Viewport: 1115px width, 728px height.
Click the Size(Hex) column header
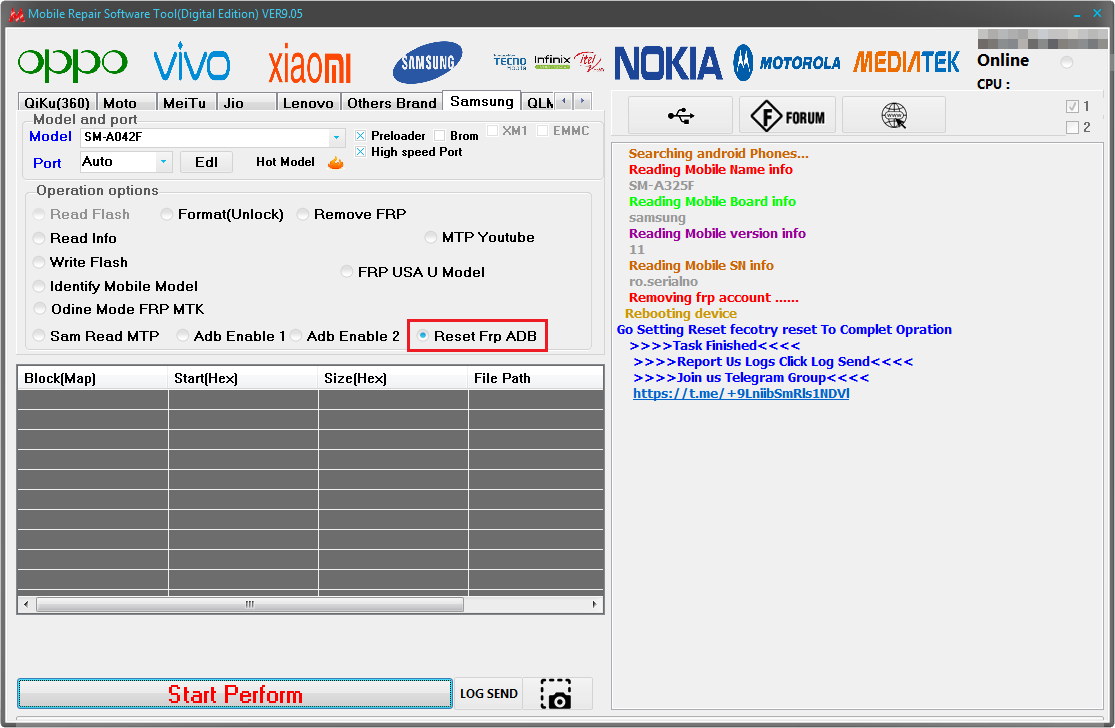(393, 378)
